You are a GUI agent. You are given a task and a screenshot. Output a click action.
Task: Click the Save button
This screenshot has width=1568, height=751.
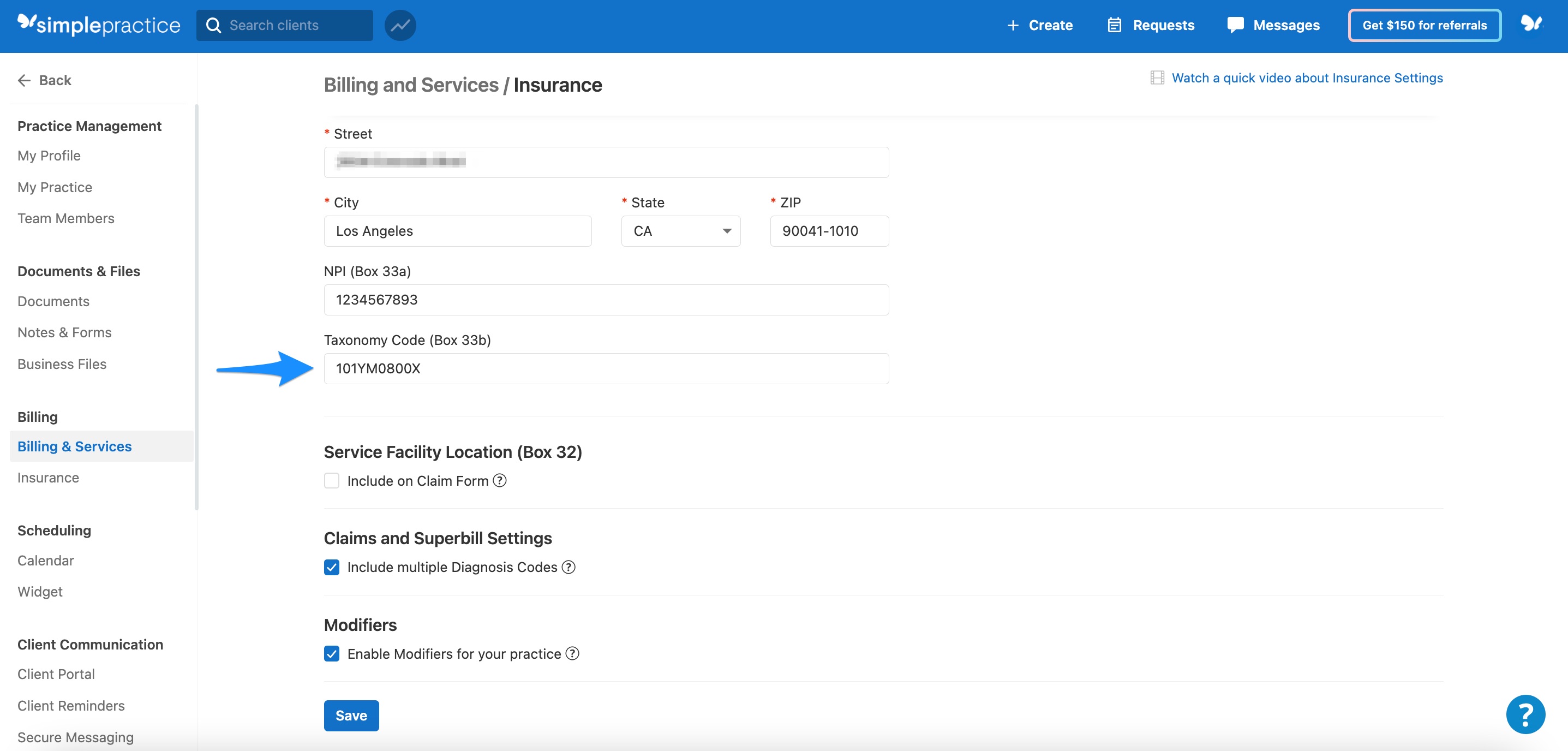[351, 715]
